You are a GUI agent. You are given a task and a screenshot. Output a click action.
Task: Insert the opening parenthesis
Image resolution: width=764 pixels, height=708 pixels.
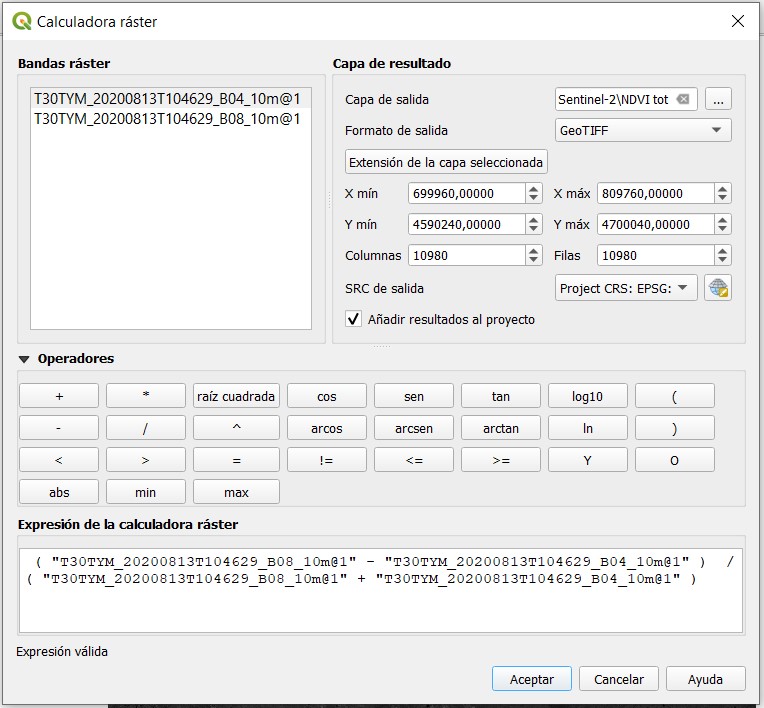675,396
